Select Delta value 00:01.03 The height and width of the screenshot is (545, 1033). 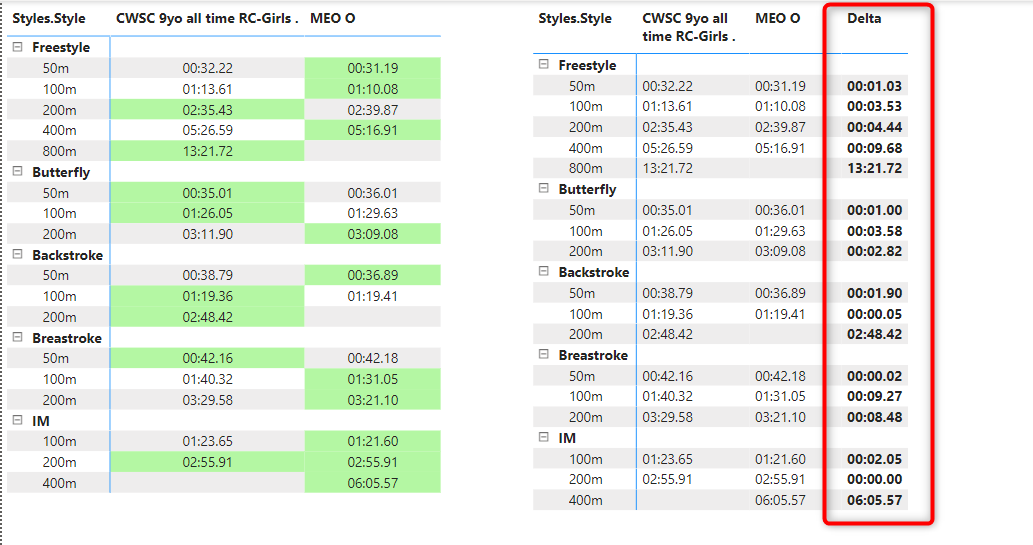pos(874,86)
